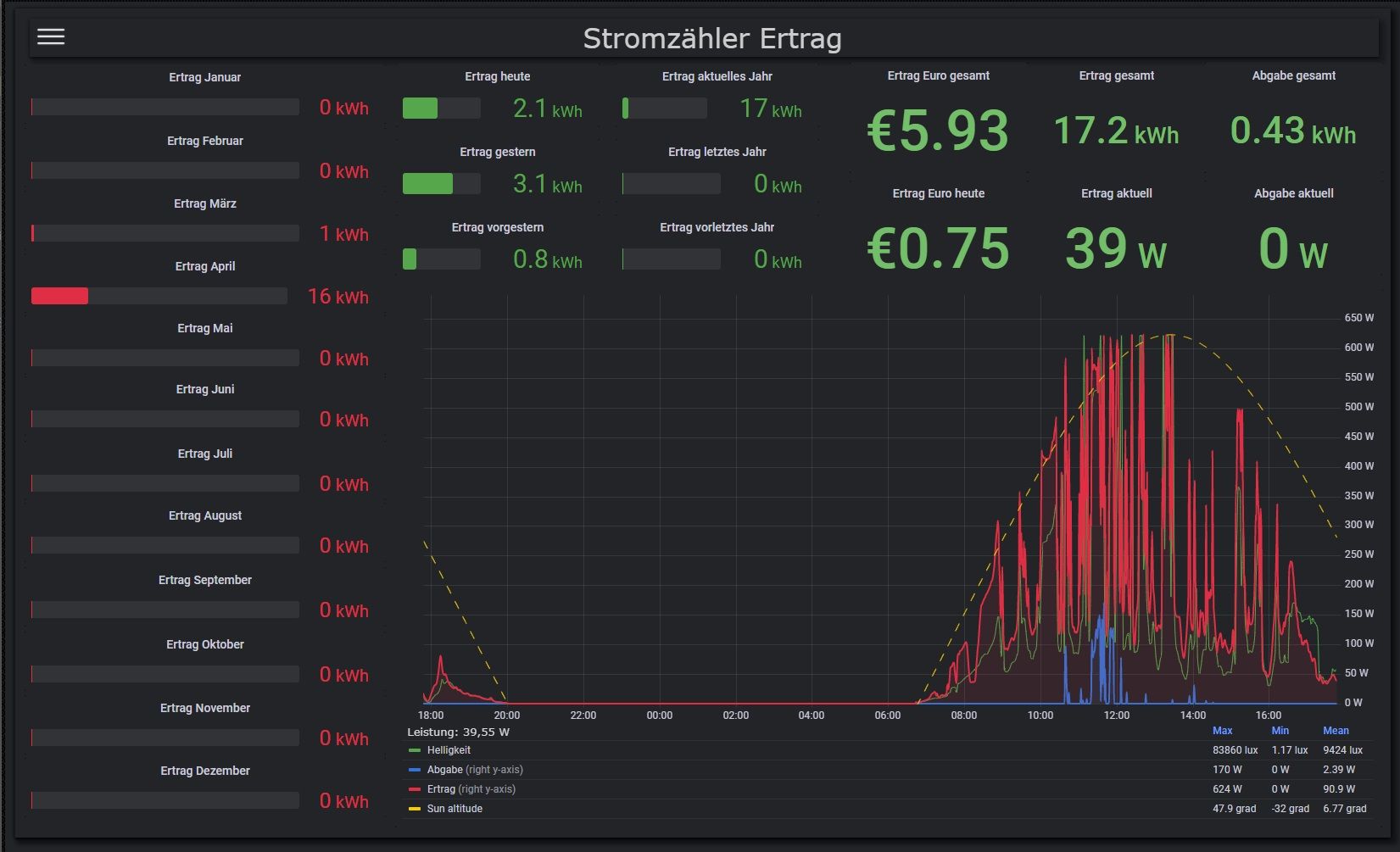Click blue Abgabe legend color swatch
The height and width of the screenshot is (852, 1400).
415,770
